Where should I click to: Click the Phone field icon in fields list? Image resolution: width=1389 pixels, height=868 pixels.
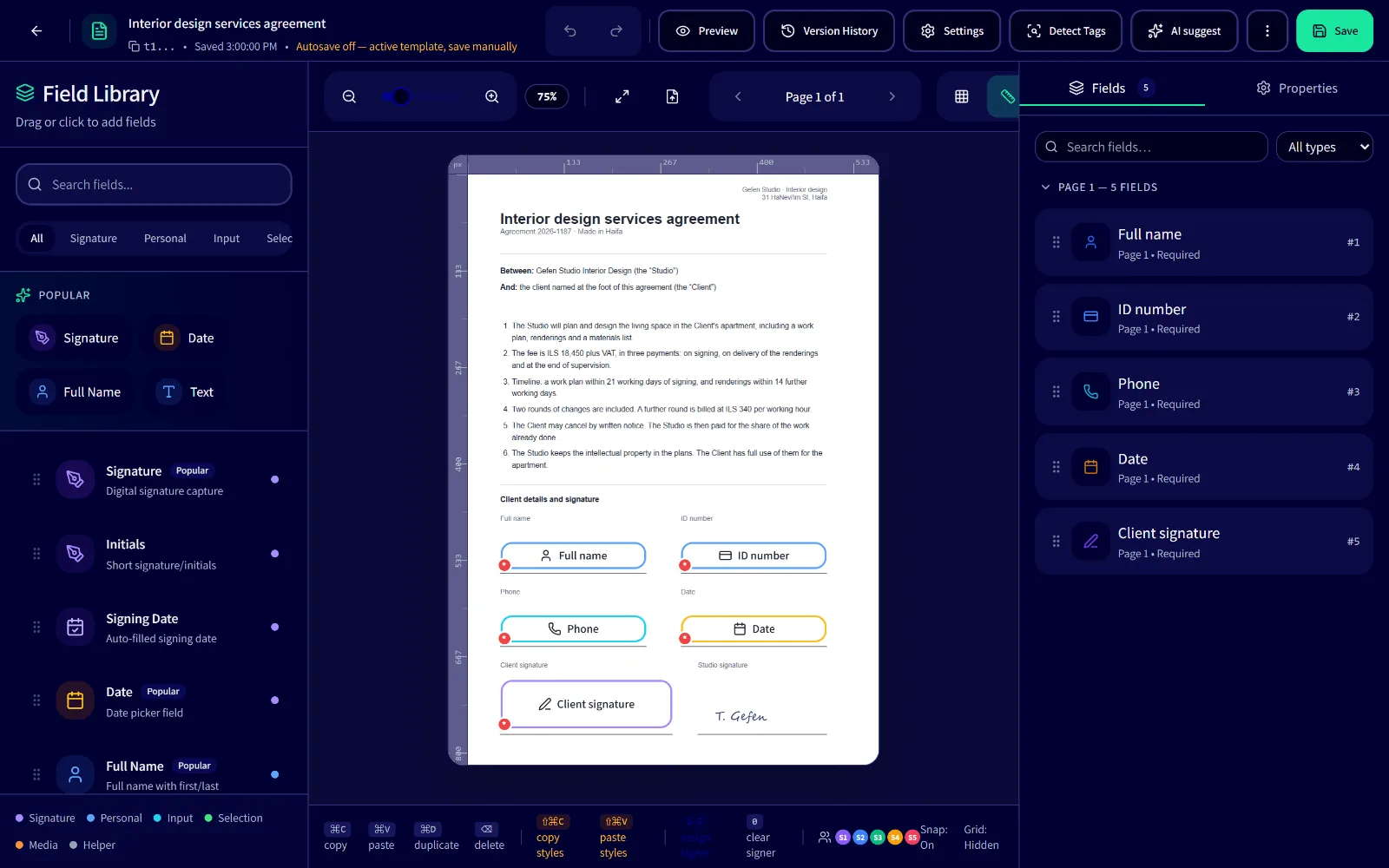pyautogui.click(x=1091, y=391)
